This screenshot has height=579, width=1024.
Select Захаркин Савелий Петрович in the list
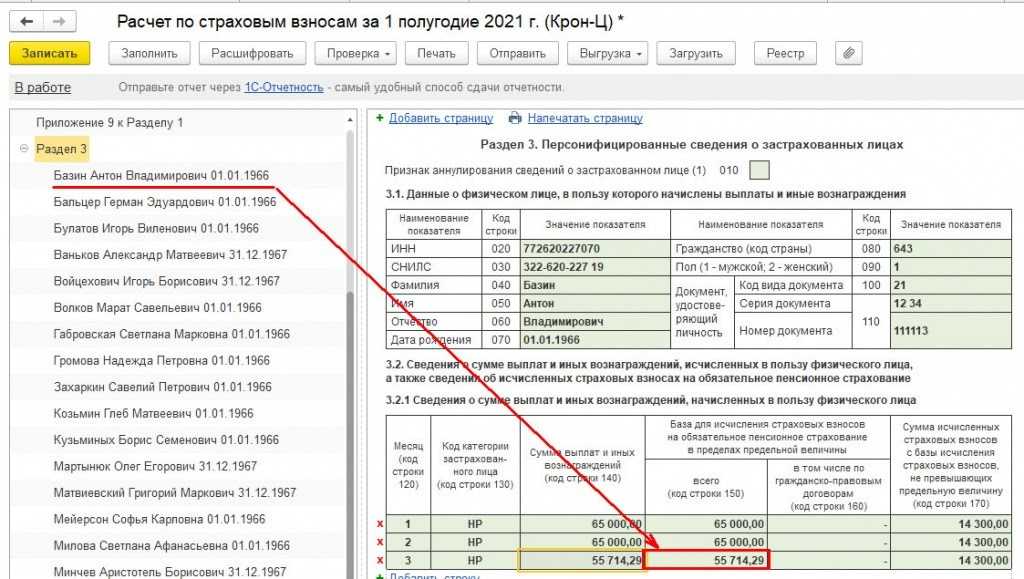point(163,387)
